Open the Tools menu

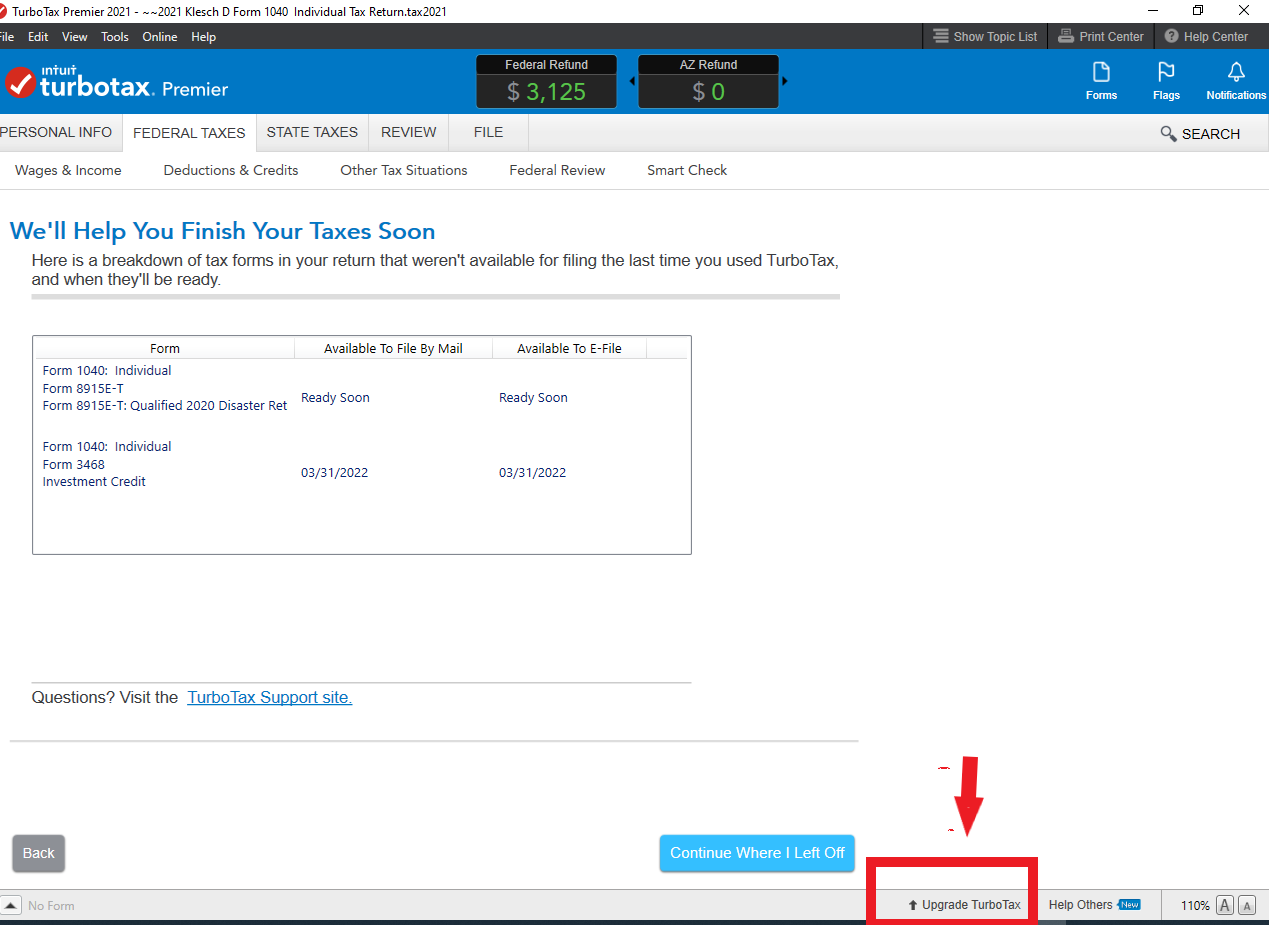[x=115, y=37]
